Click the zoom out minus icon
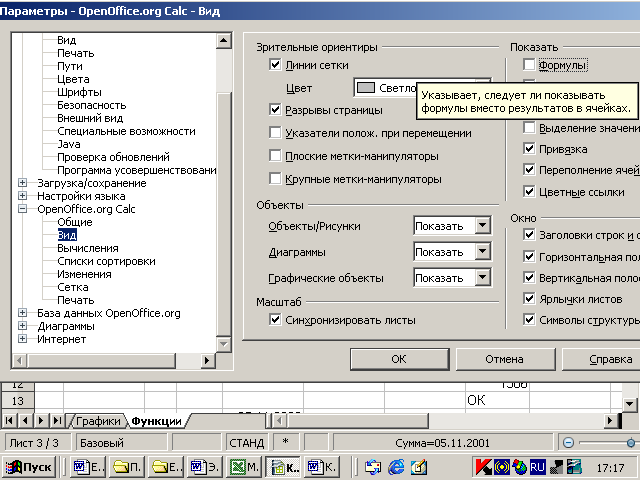640x480 pixels. point(568,442)
